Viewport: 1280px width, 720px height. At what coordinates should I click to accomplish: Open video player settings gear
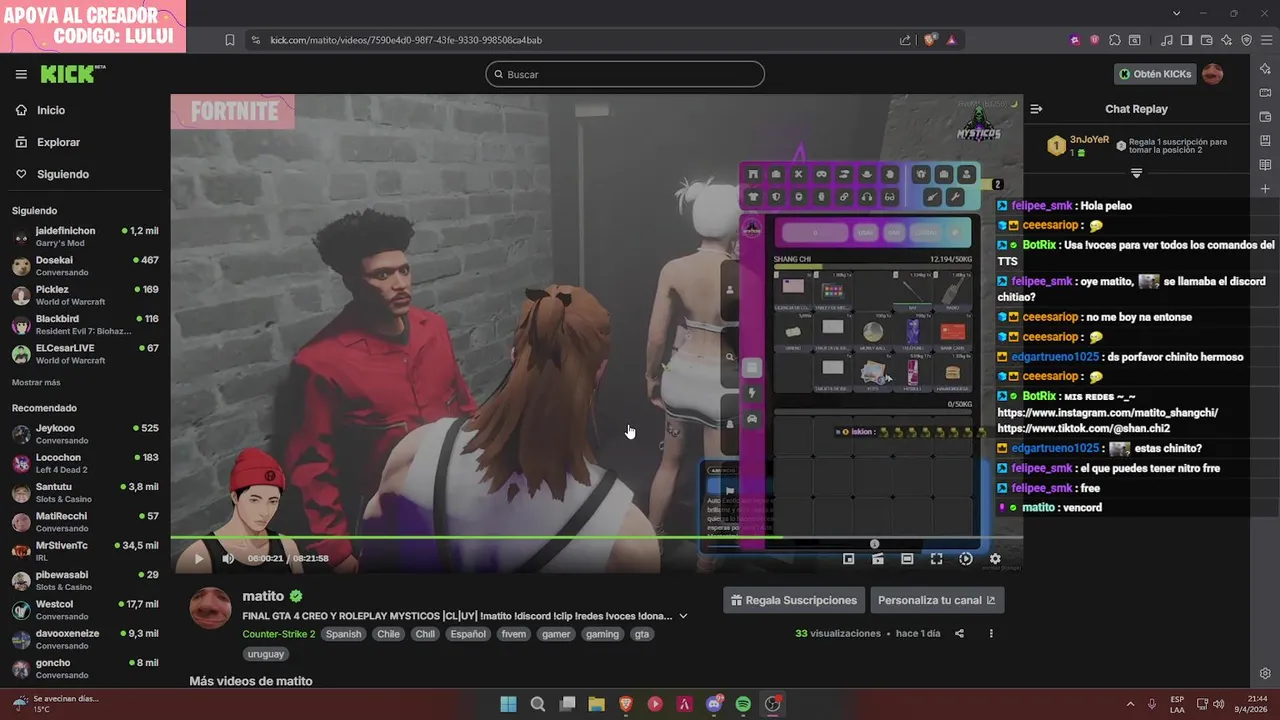(x=995, y=559)
